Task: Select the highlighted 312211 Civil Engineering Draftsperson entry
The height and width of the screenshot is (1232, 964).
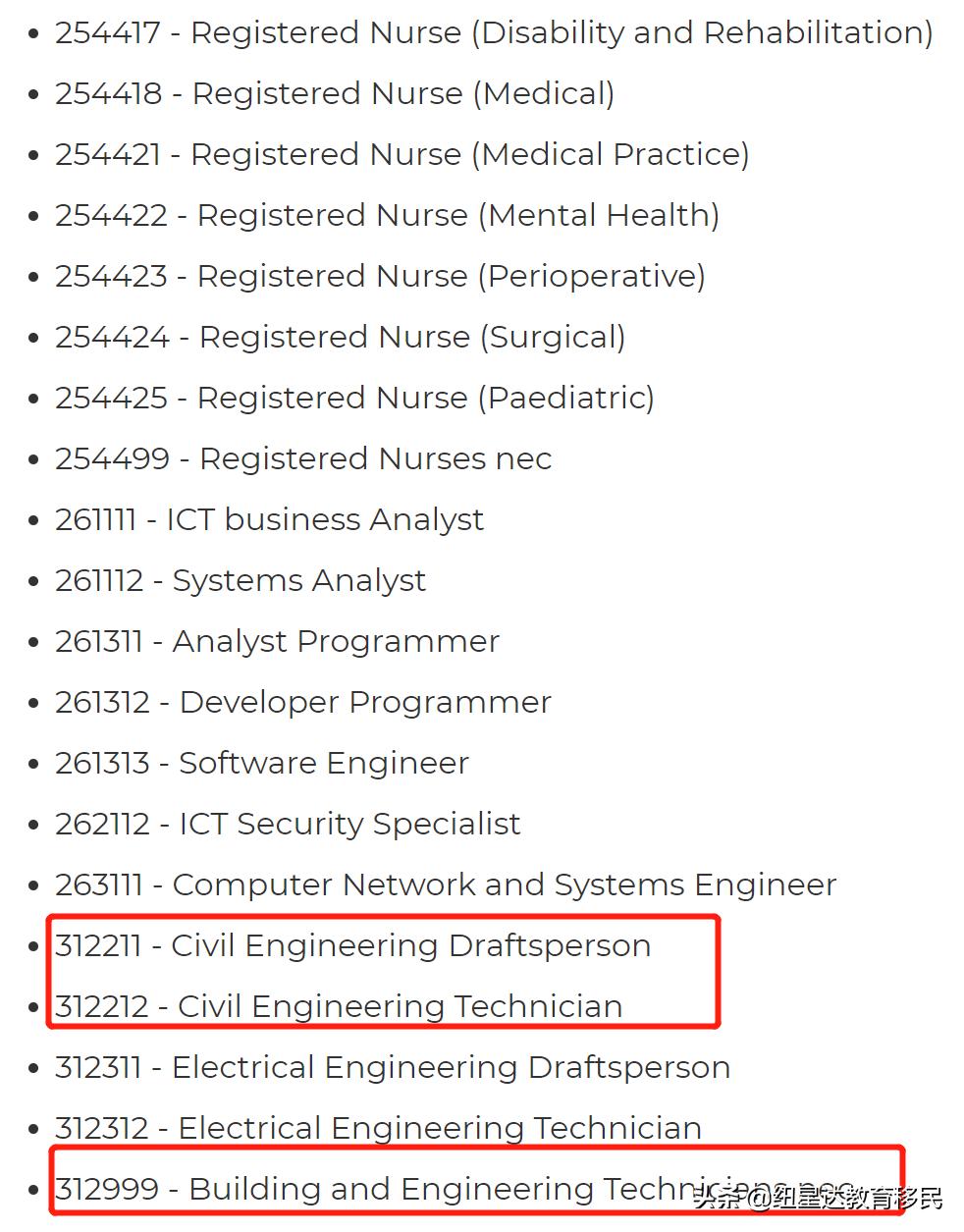Action: [352, 945]
